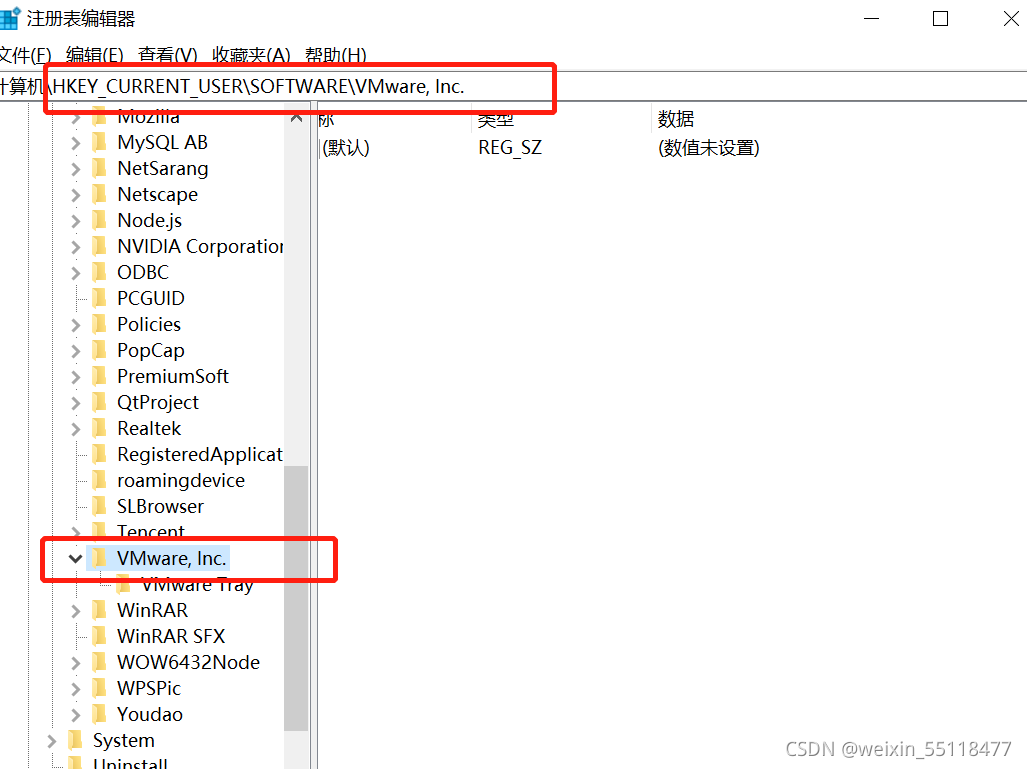Viewport: 1027px width, 769px height.
Task: Expand the NetSarang key
Action: pos(76,169)
